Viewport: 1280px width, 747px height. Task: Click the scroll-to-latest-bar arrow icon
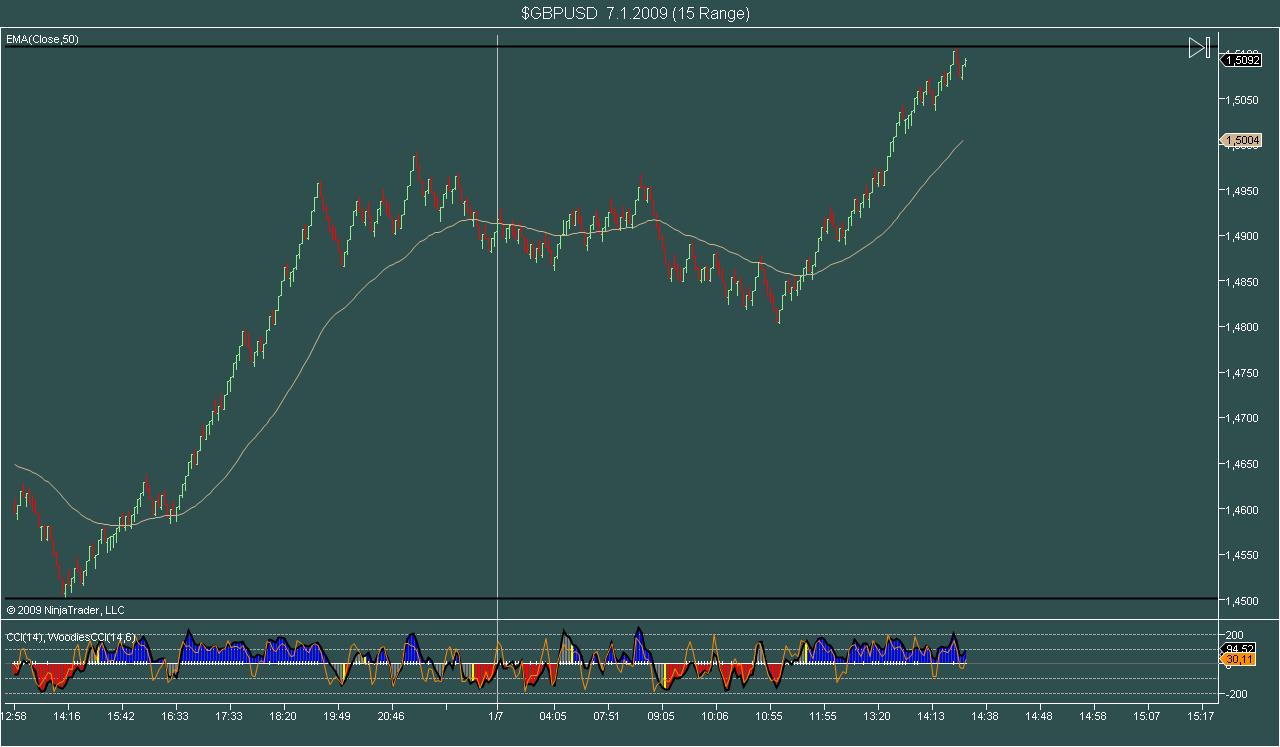[1199, 47]
